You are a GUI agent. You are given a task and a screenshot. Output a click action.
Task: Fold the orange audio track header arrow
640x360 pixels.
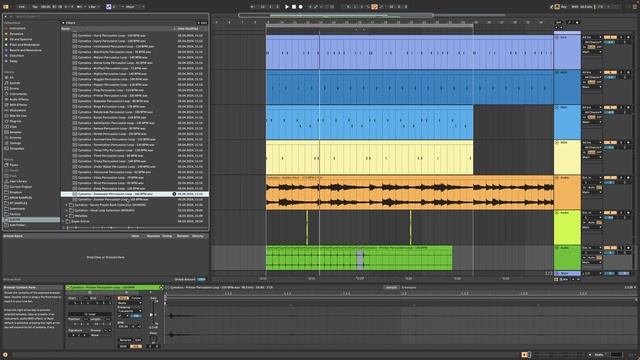(x=557, y=178)
